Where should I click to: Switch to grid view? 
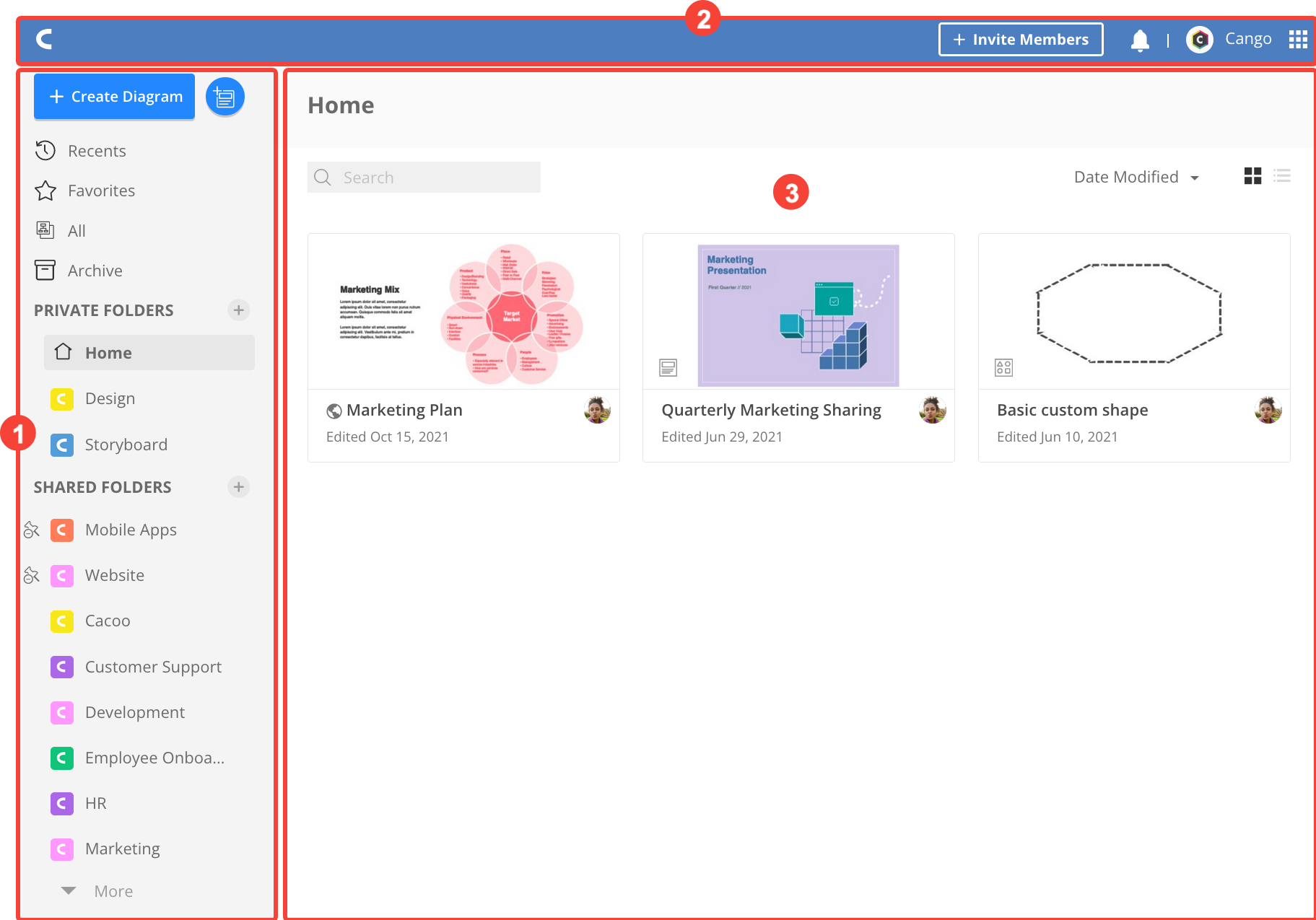coord(1252,176)
